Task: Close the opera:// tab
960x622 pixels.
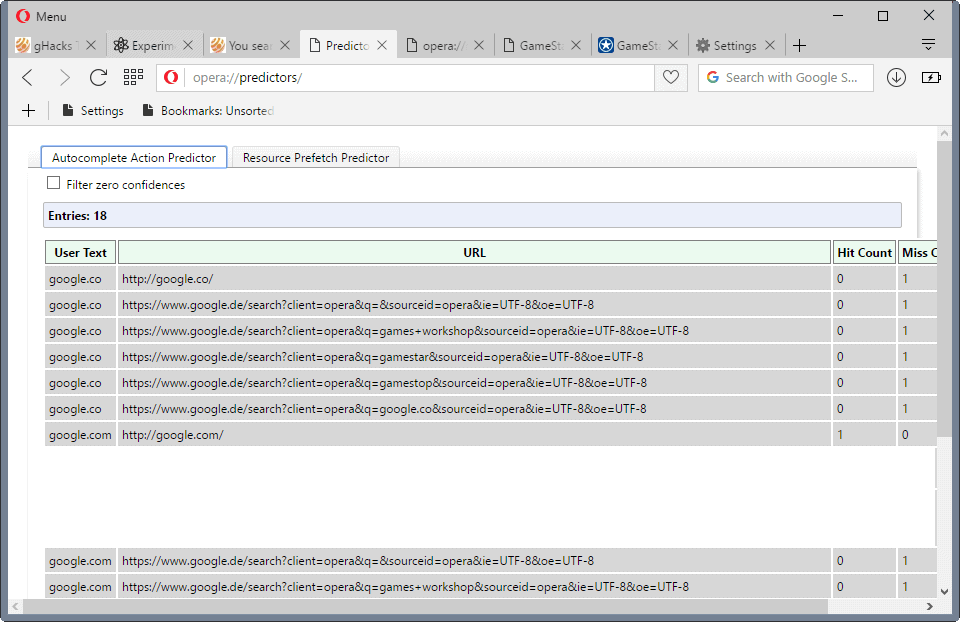Action: 479,45
